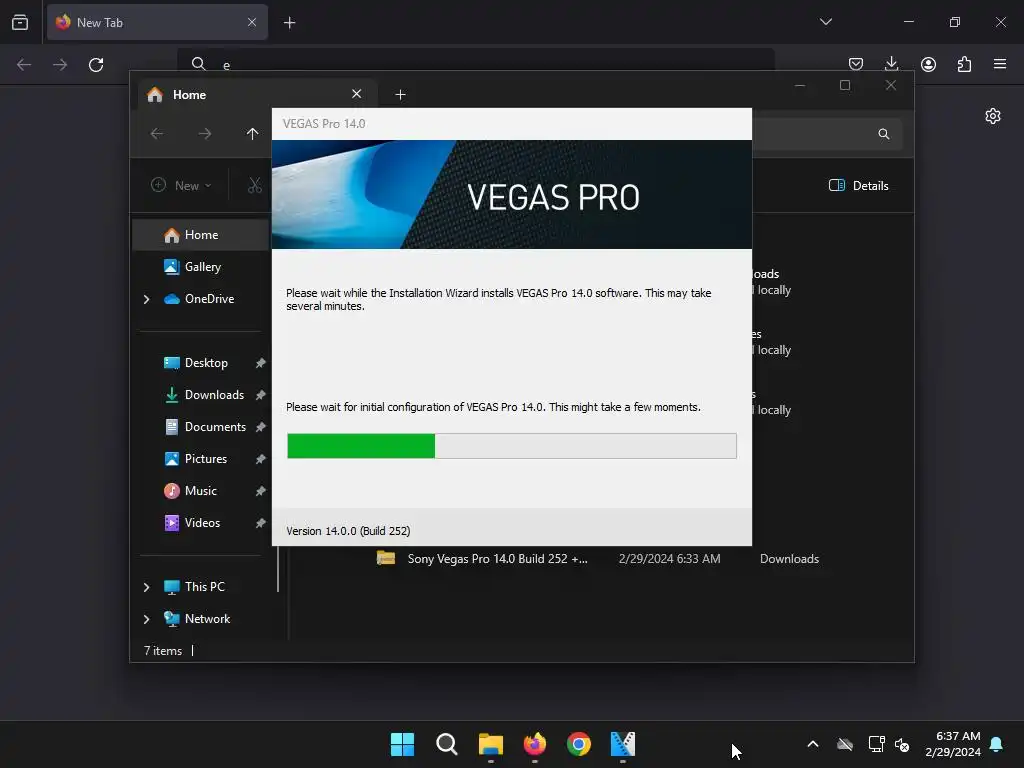The image size is (1024, 768).
Task: Open the Windows Start menu
Action: point(402,744)
